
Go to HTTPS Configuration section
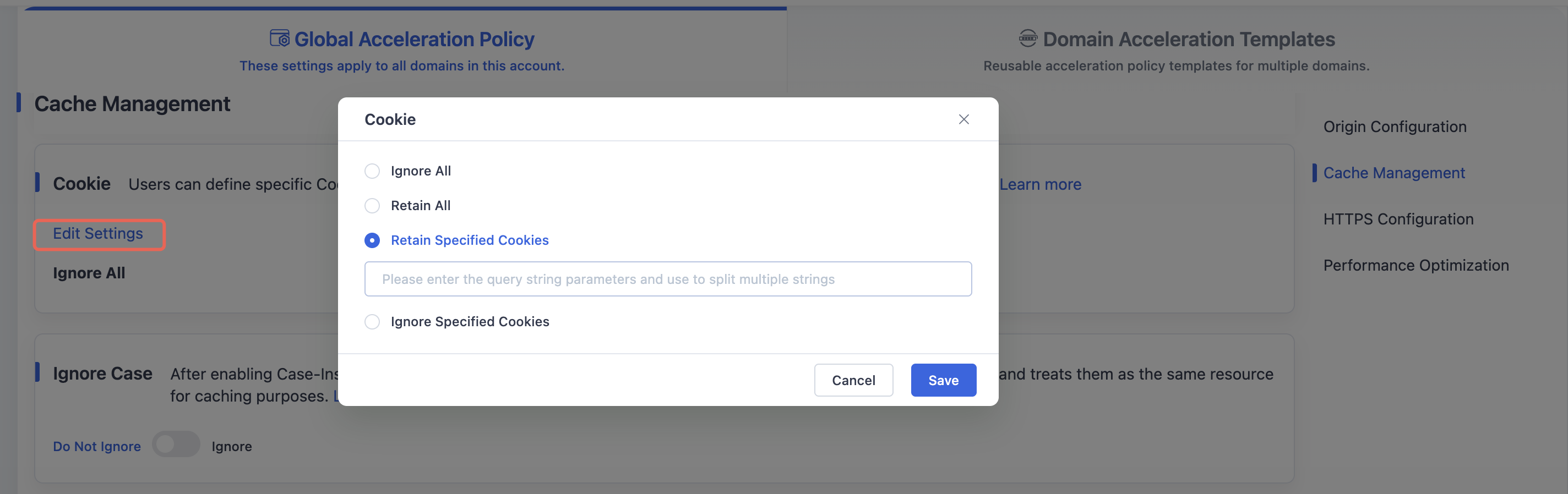1398,219
